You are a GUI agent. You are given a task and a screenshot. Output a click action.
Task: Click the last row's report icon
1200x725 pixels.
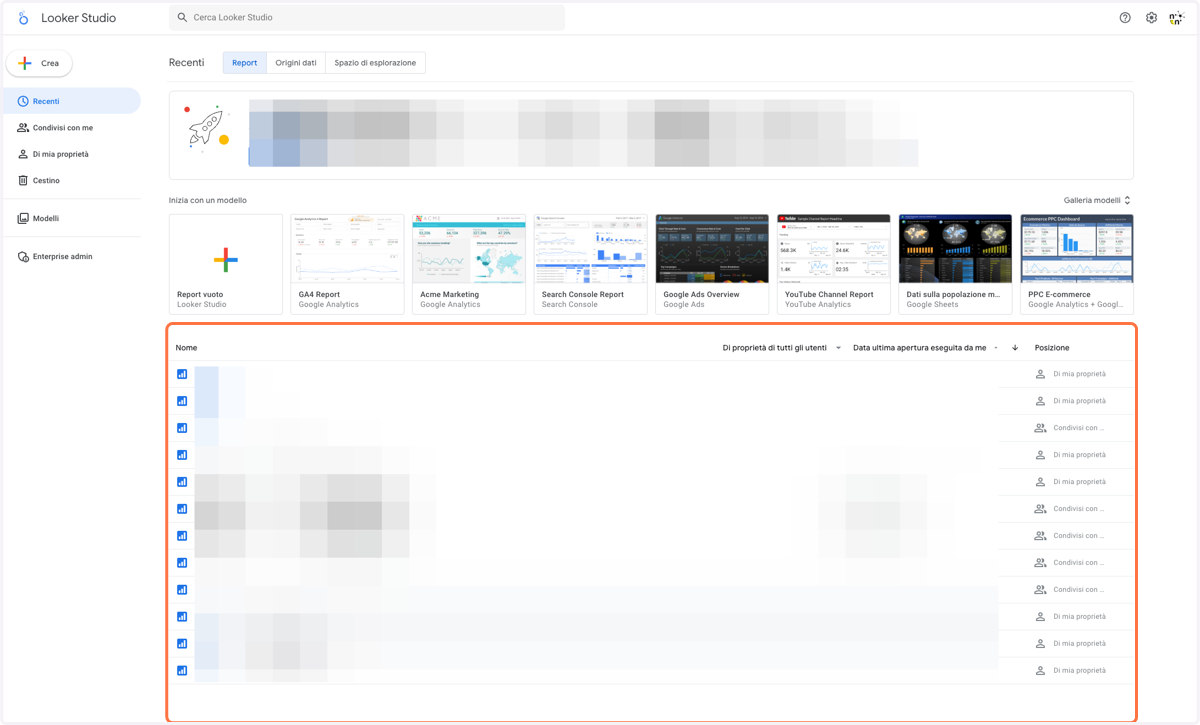click(x=182, y=671)
